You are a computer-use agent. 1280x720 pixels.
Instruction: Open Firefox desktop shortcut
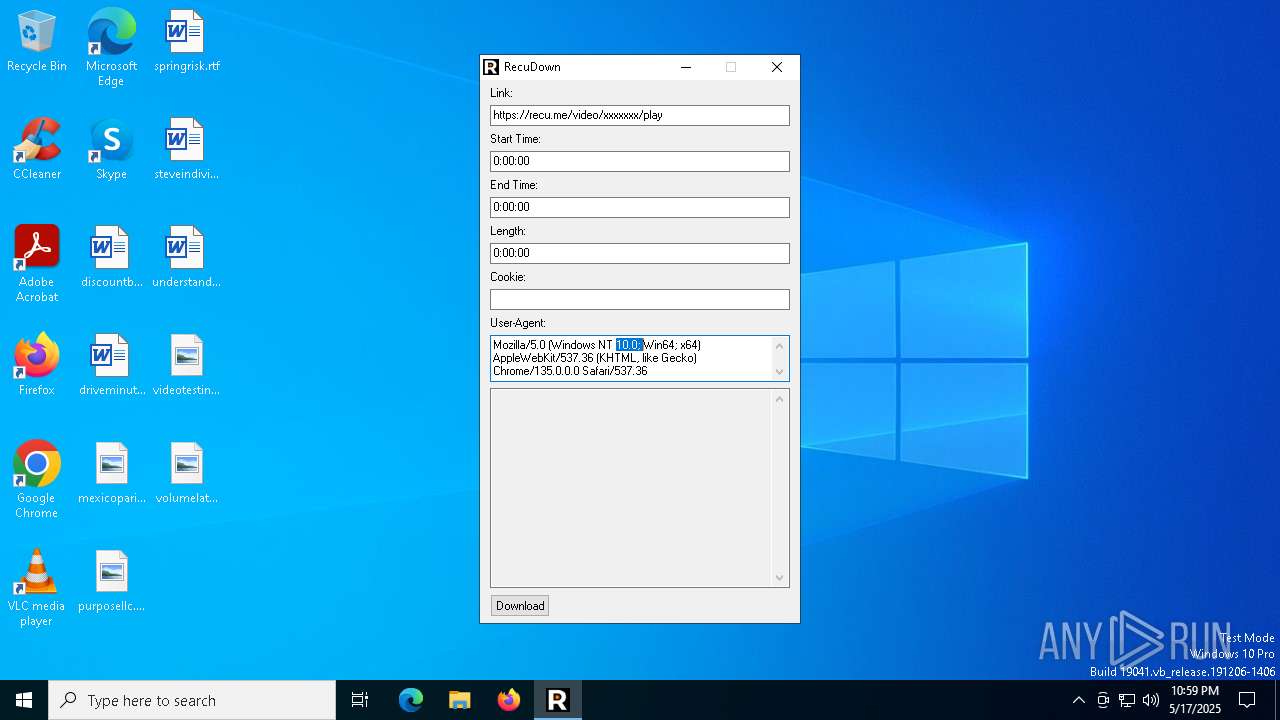[x=37, y=366]
